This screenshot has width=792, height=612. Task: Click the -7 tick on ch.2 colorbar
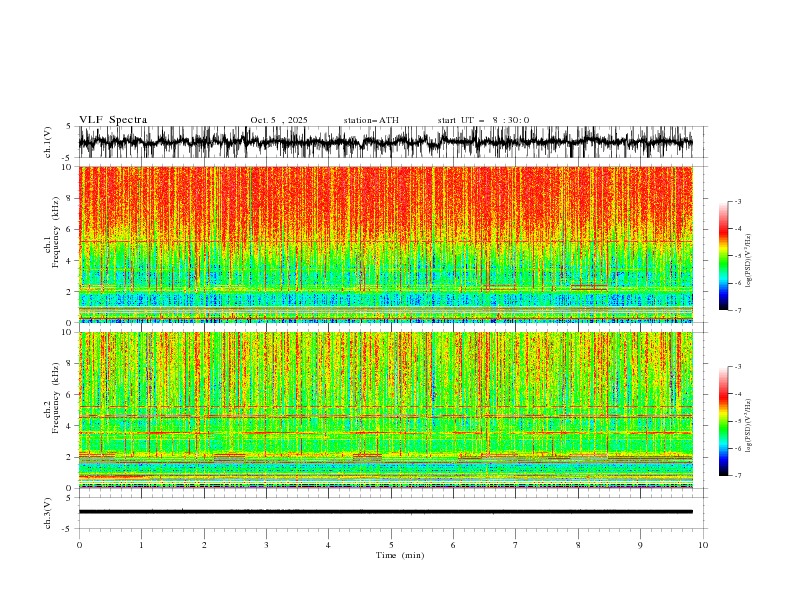pyautogui.click(x=737, y=476)
